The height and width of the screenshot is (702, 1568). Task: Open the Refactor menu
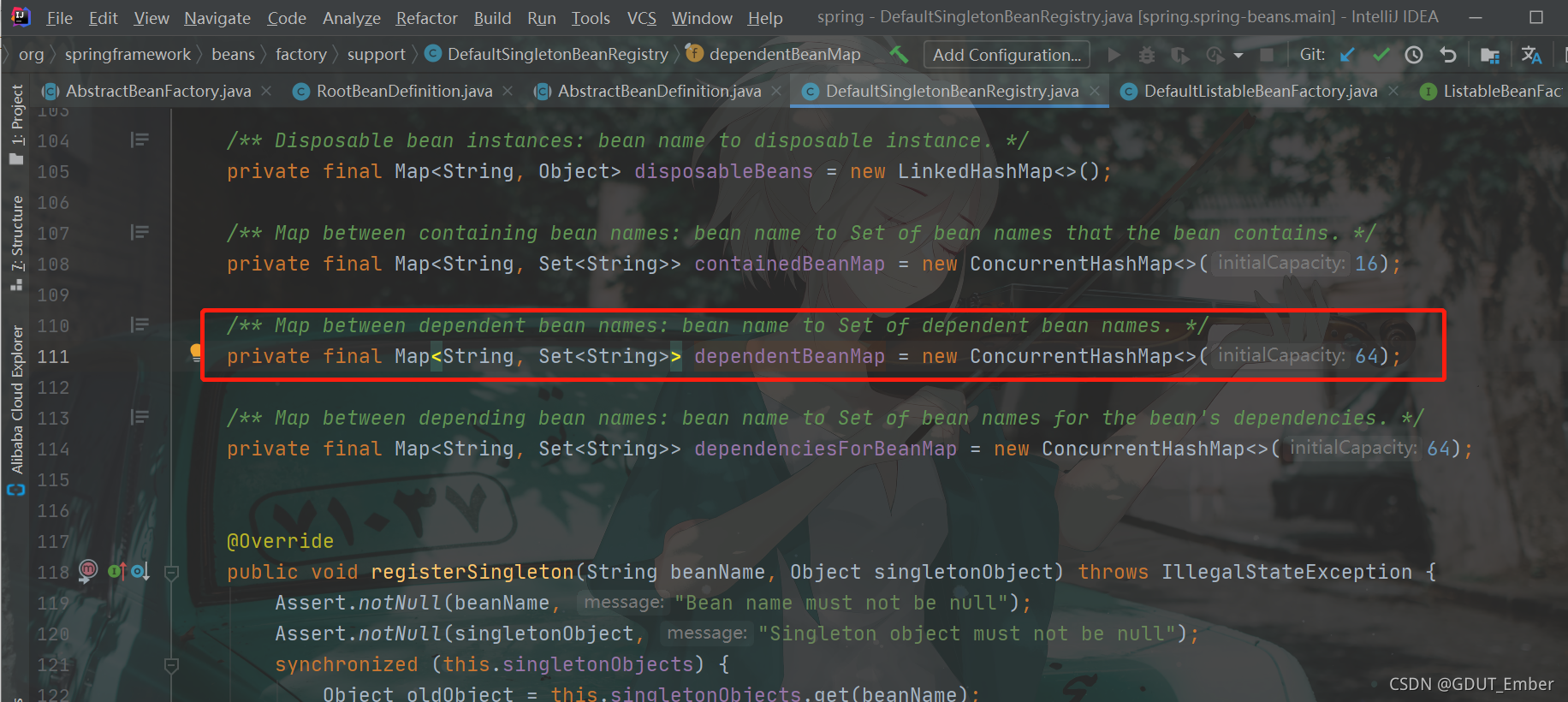point(427,18)
